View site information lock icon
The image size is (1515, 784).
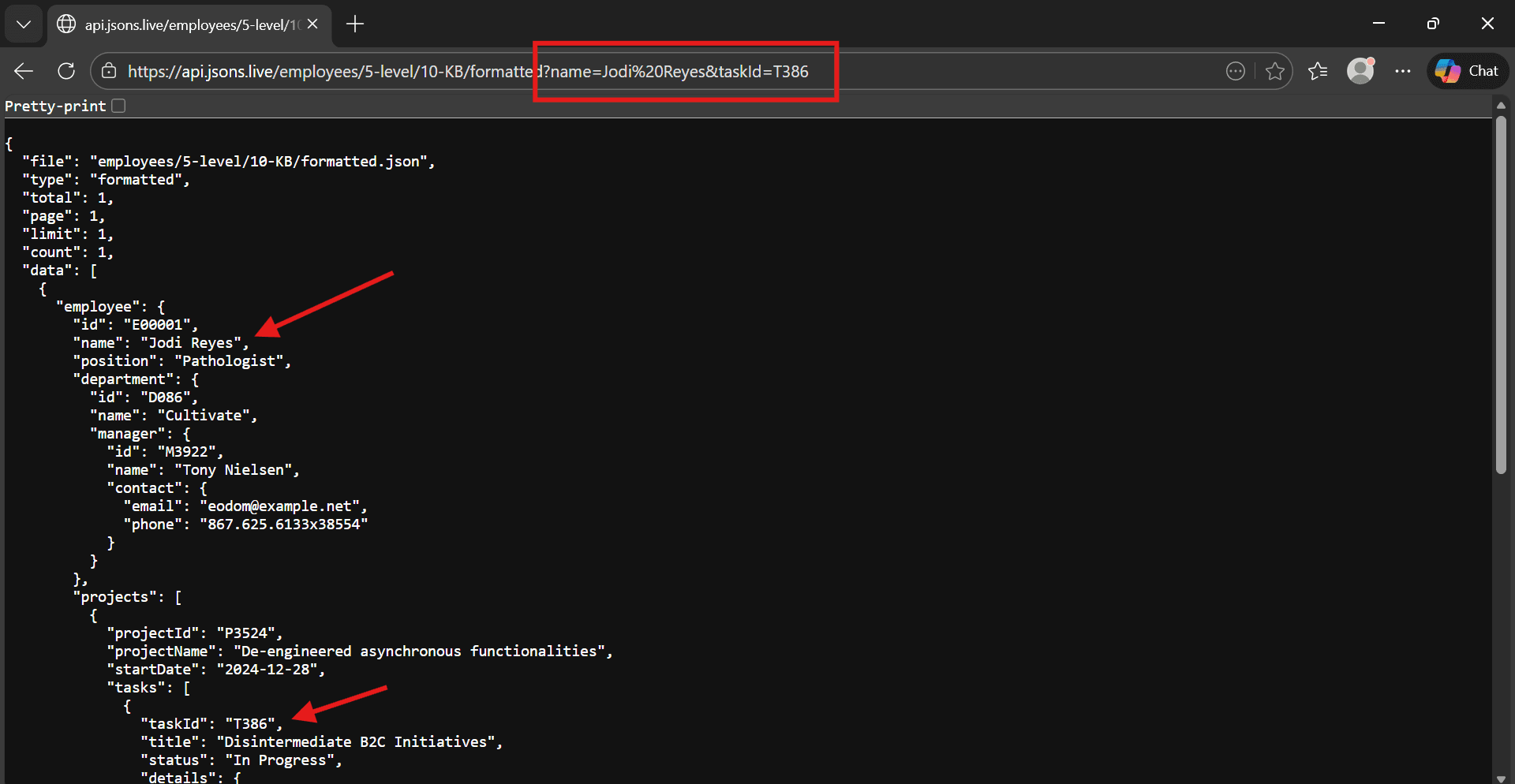point(109,71)
